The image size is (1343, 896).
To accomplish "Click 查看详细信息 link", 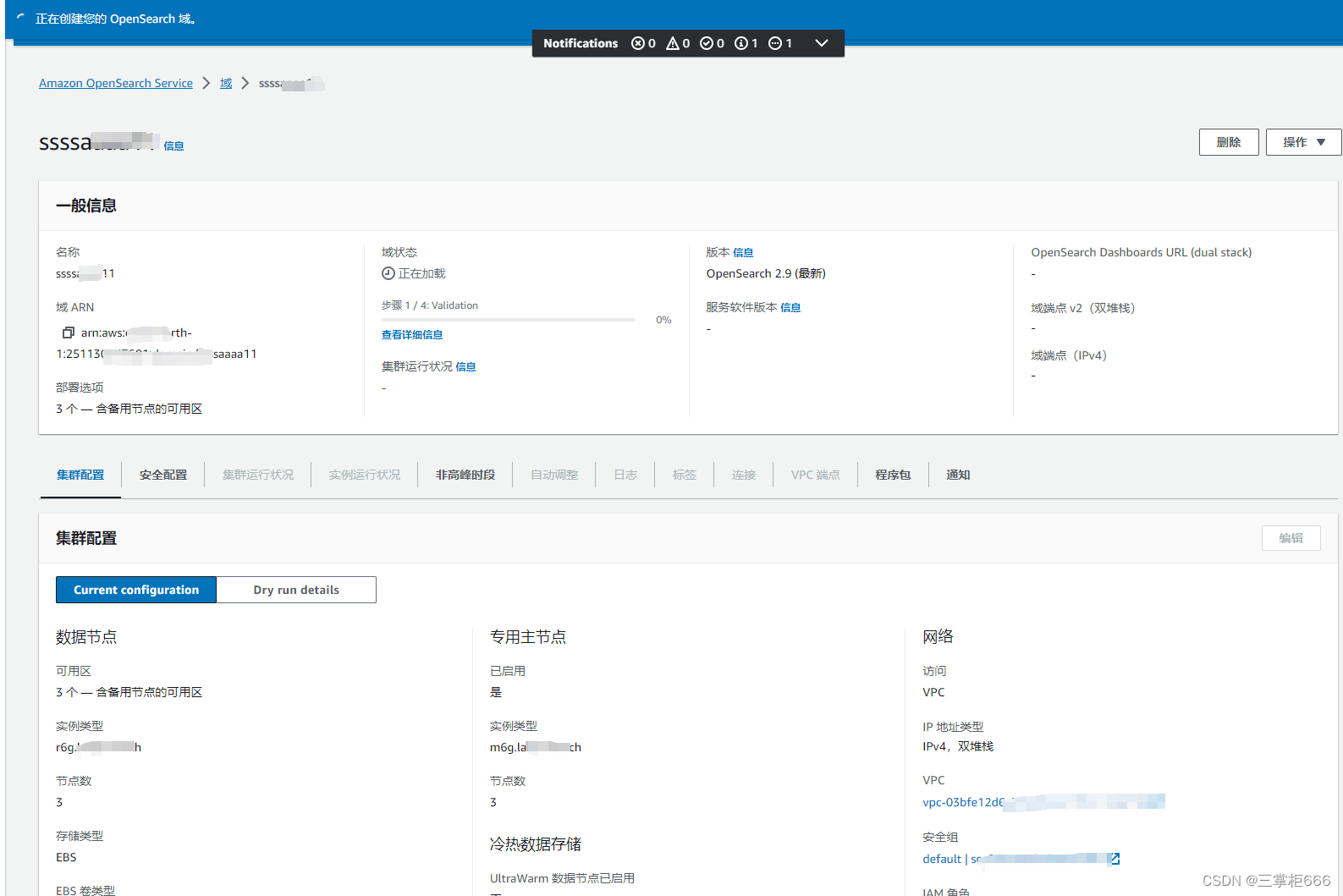I will 412,335.
